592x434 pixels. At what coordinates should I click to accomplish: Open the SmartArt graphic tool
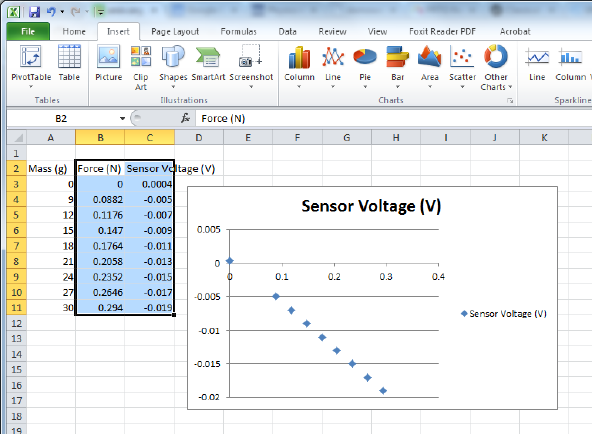click(208, 63)
